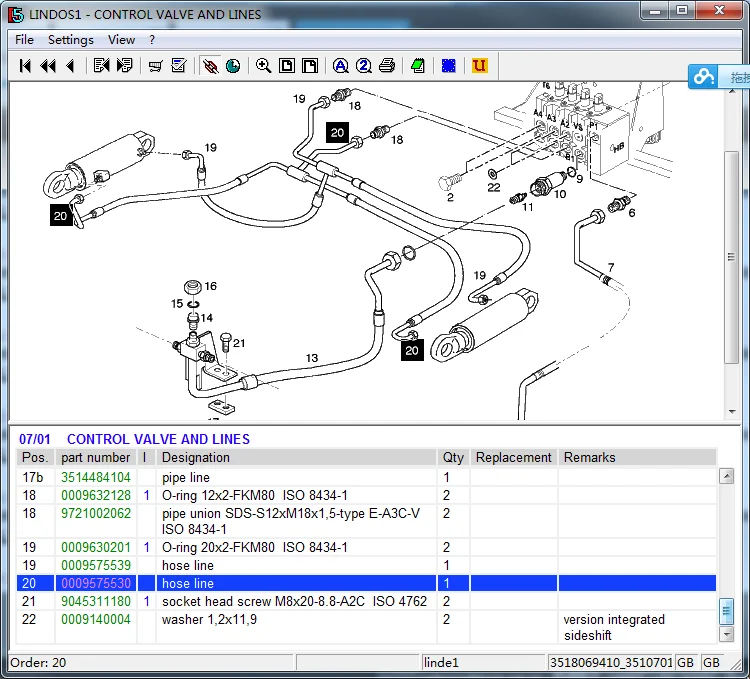
Task: Select part number 3514484104
Action: [x=96, y=477]
